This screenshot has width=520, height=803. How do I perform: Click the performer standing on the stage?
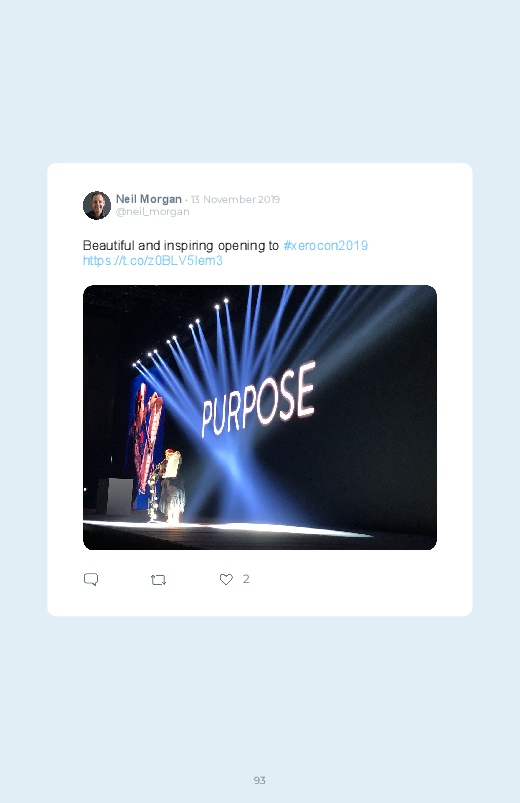pyautogui.click(x=171, y=487)
